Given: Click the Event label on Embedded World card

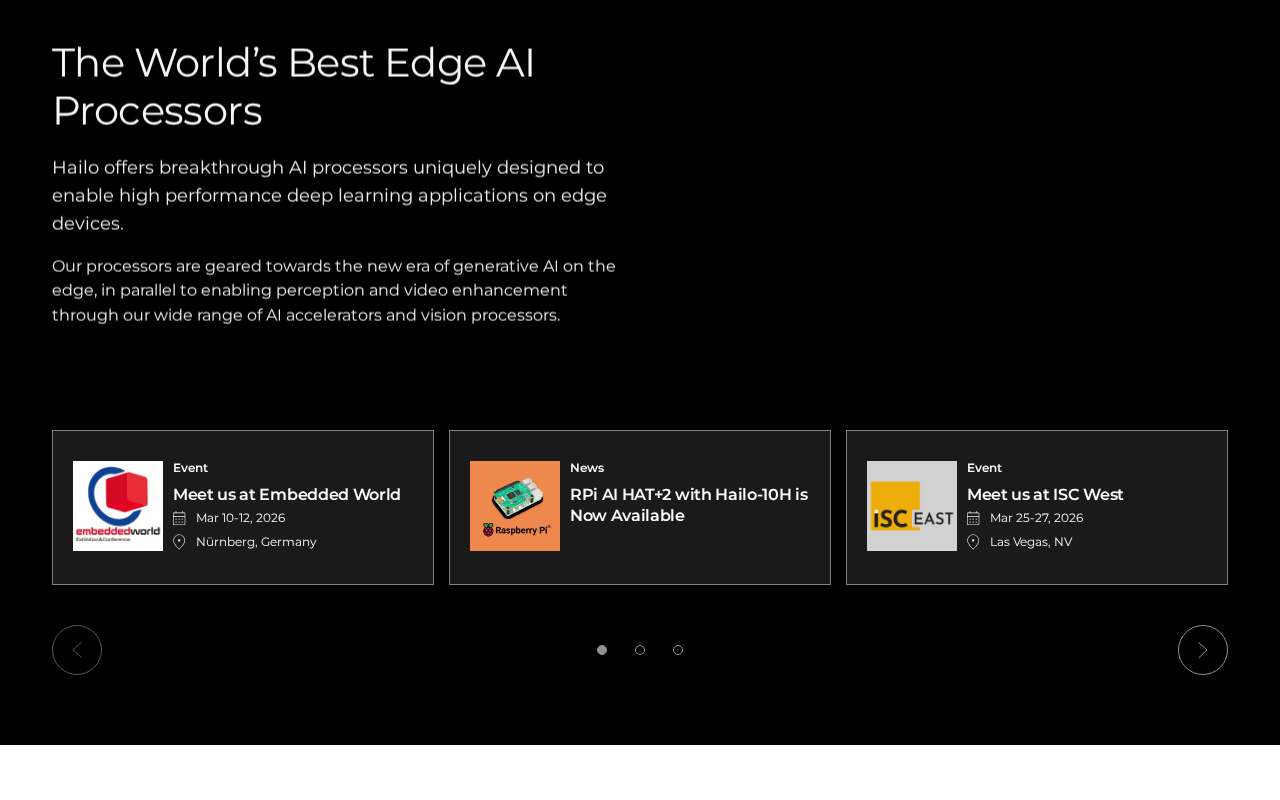Looking at the screenshot, I should pos(190,468).
